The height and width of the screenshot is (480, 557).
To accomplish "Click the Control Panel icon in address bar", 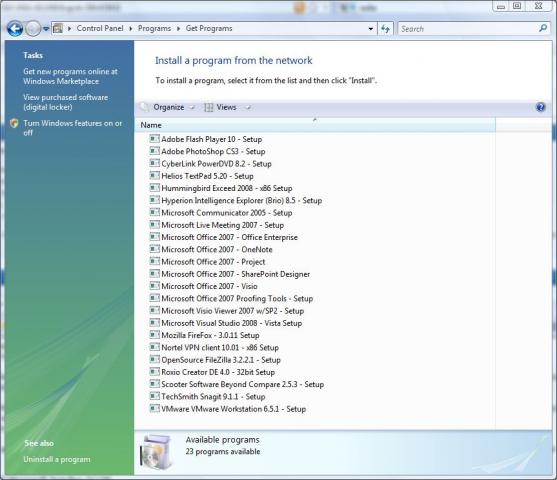I will [x=58, y=28].
